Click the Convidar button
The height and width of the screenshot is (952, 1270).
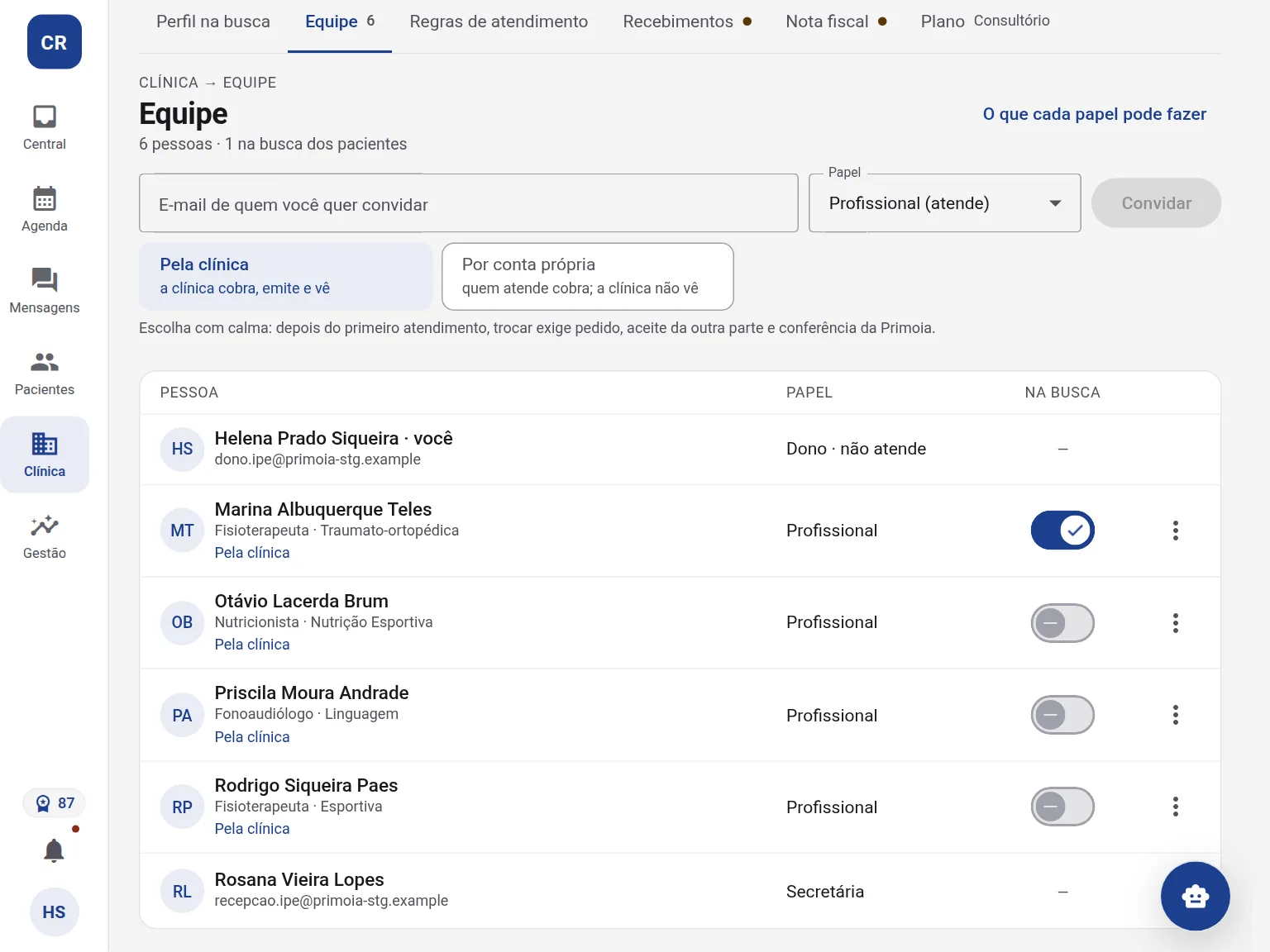(x=1156, y=203)
